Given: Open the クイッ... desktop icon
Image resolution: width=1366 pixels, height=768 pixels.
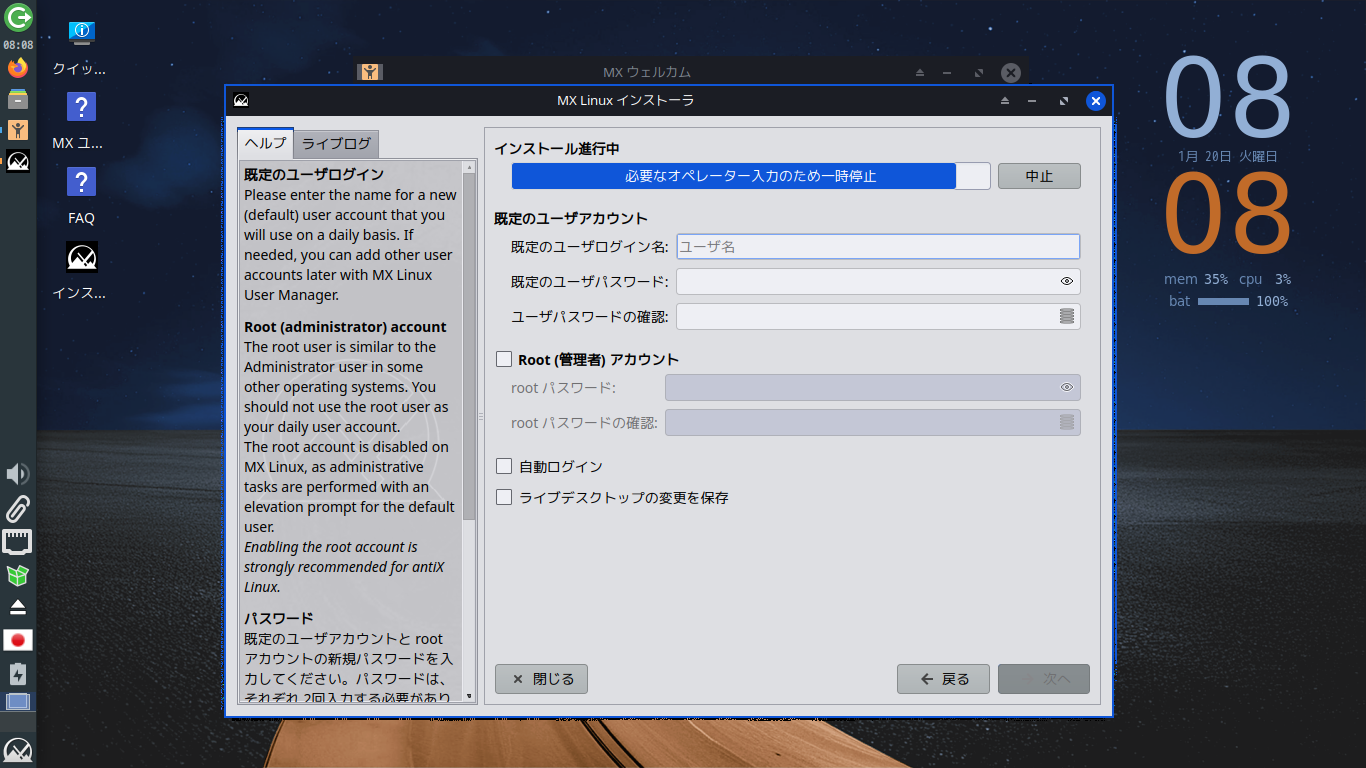Looking at the screenshot, I should [x=81, y=48].
